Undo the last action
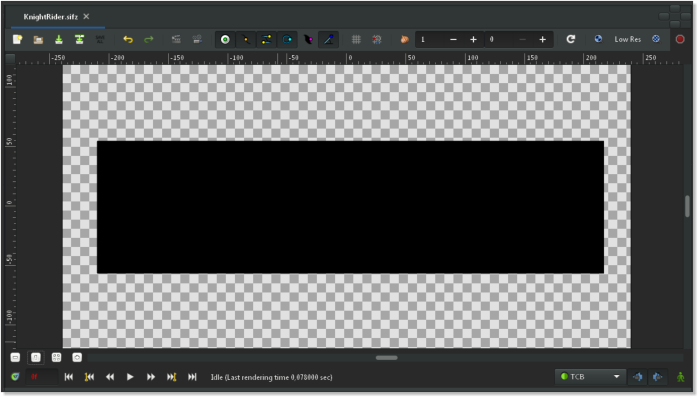Image resolution: width=700 pixels, height=399 pixels. 128,39
